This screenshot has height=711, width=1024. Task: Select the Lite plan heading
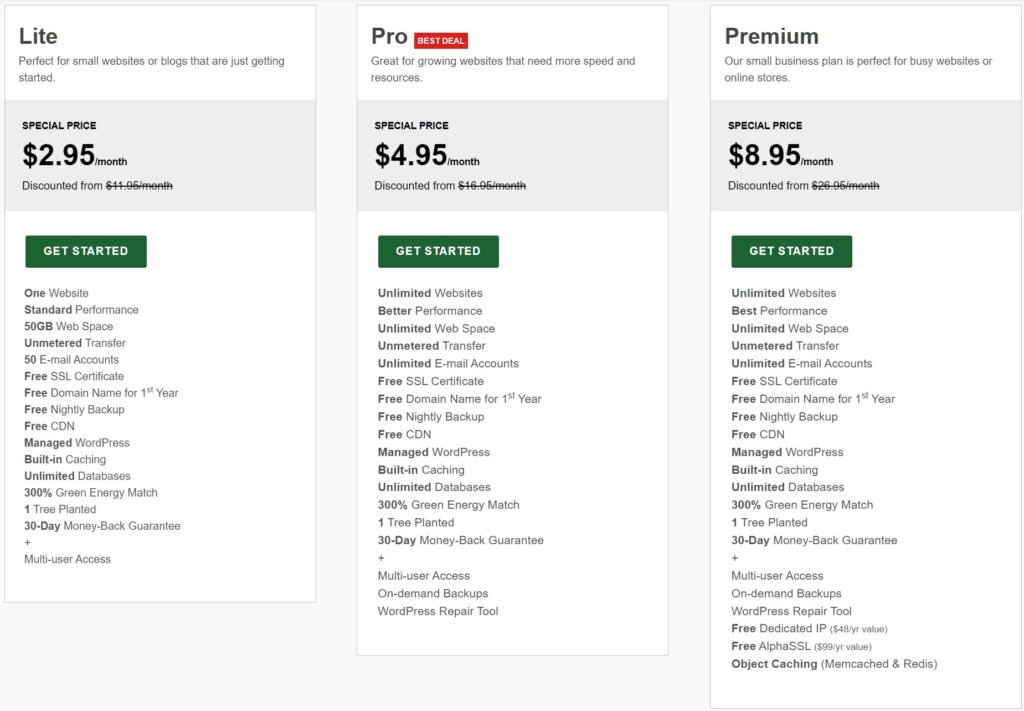point(38,36)
